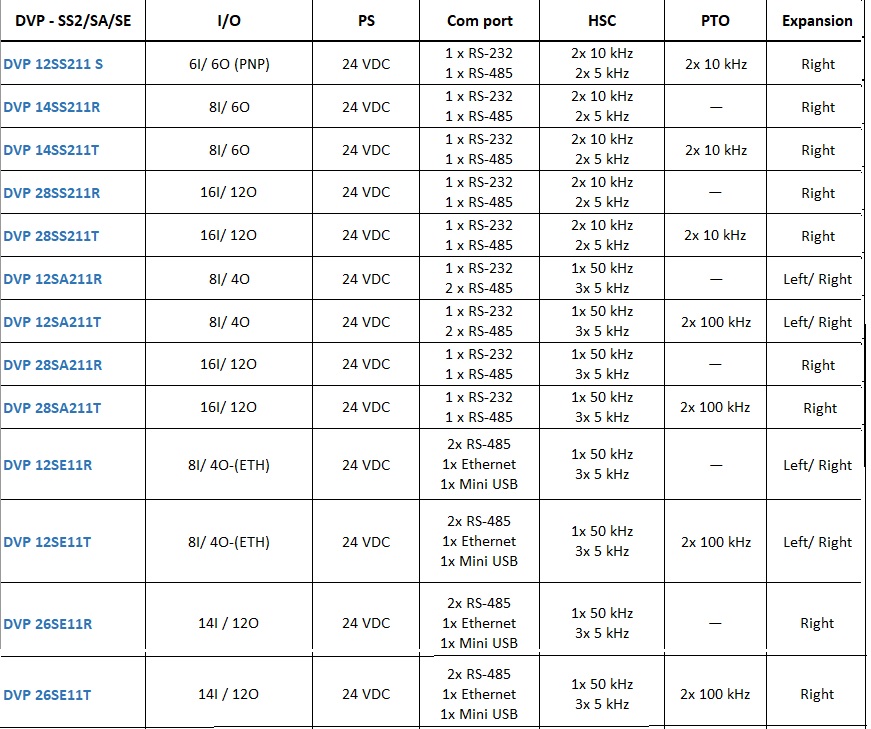Select the PTO column header

click(715, 21)
